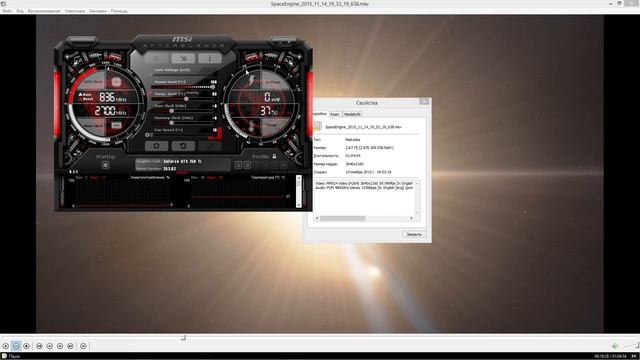
Task: Click the frame step button in the player
Action: [83, 346]
